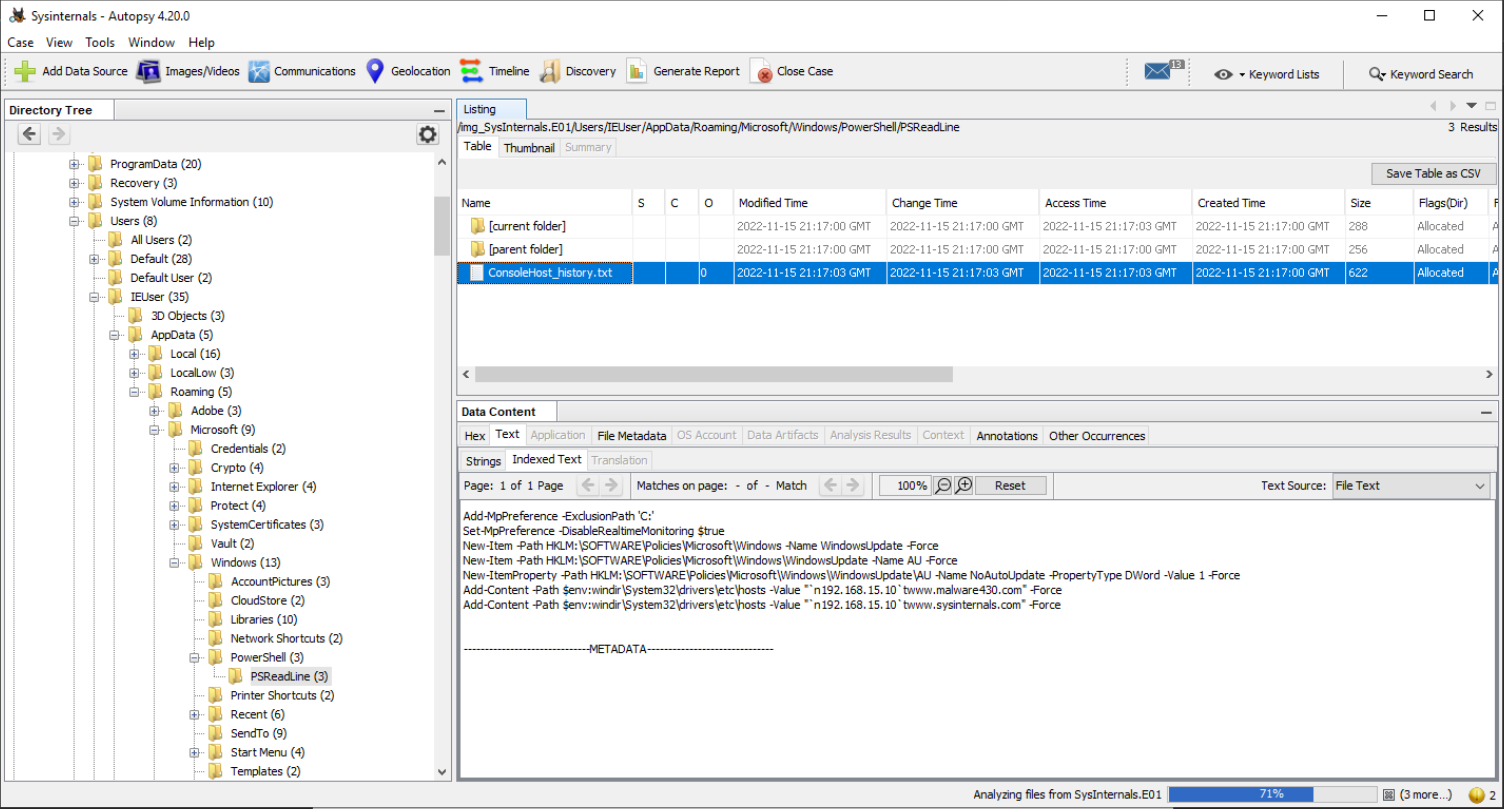Viewport: 1504px width, 809px height.
Task: Click Generate Report in toolbar
Action: (683, 72)
